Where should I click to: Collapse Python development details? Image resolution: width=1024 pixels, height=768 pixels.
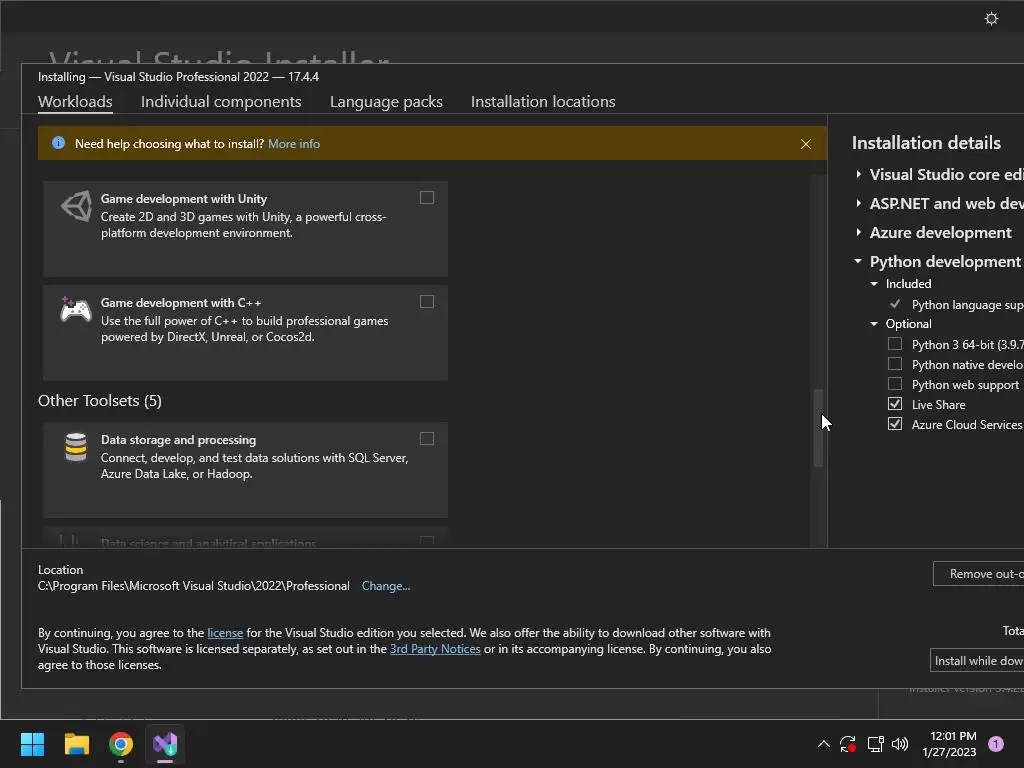tap(858, 261)
